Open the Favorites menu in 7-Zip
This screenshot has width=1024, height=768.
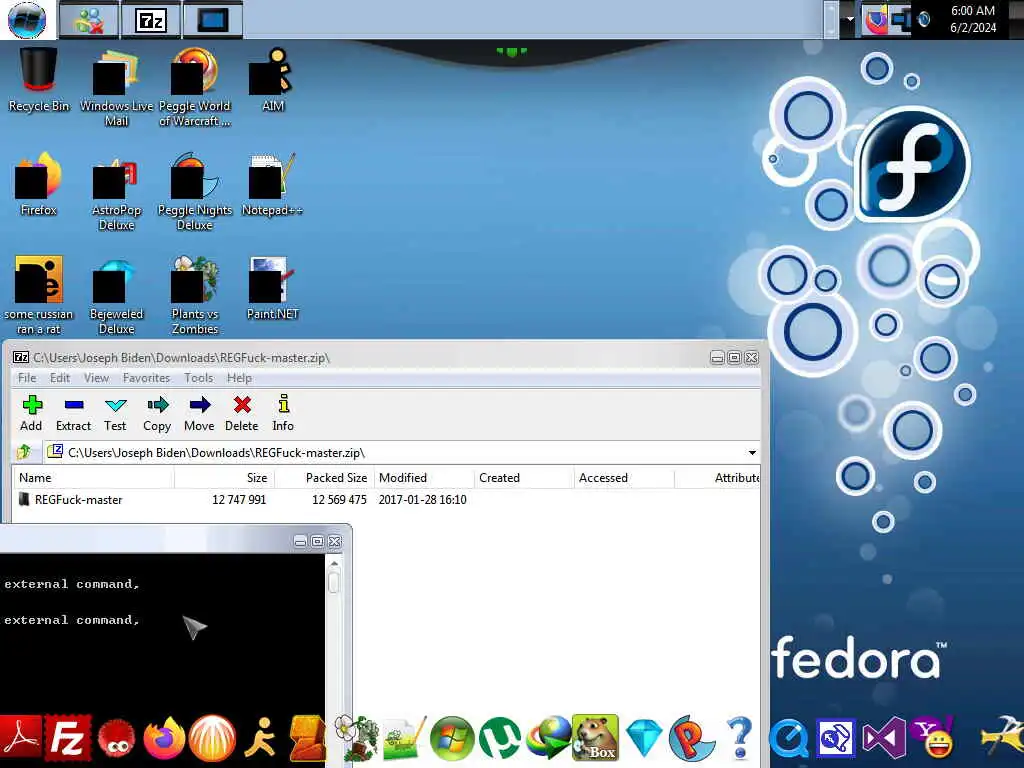pos(146,378)
